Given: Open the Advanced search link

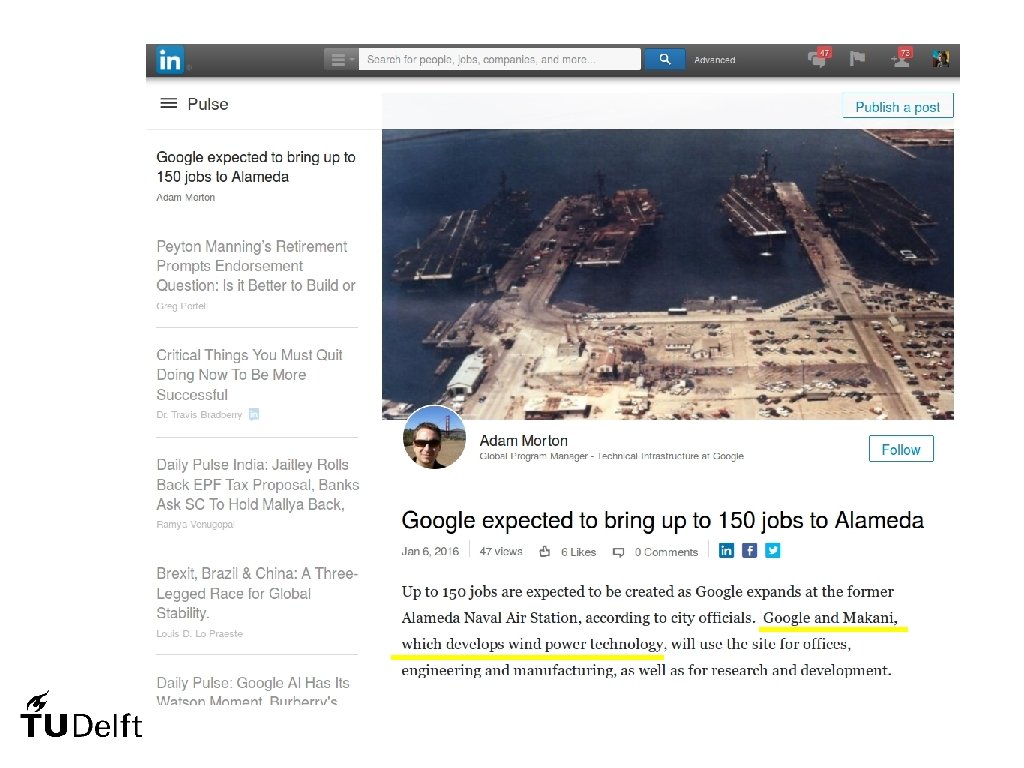Looking at the screenshot, I should [714, 60].
